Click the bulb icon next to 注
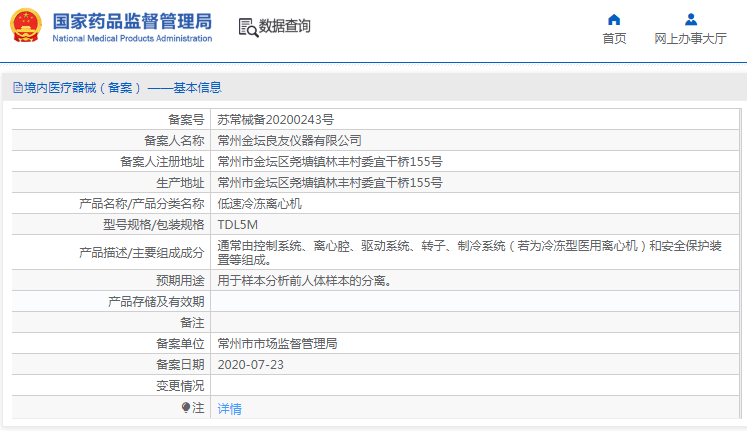 click(186, 408)
